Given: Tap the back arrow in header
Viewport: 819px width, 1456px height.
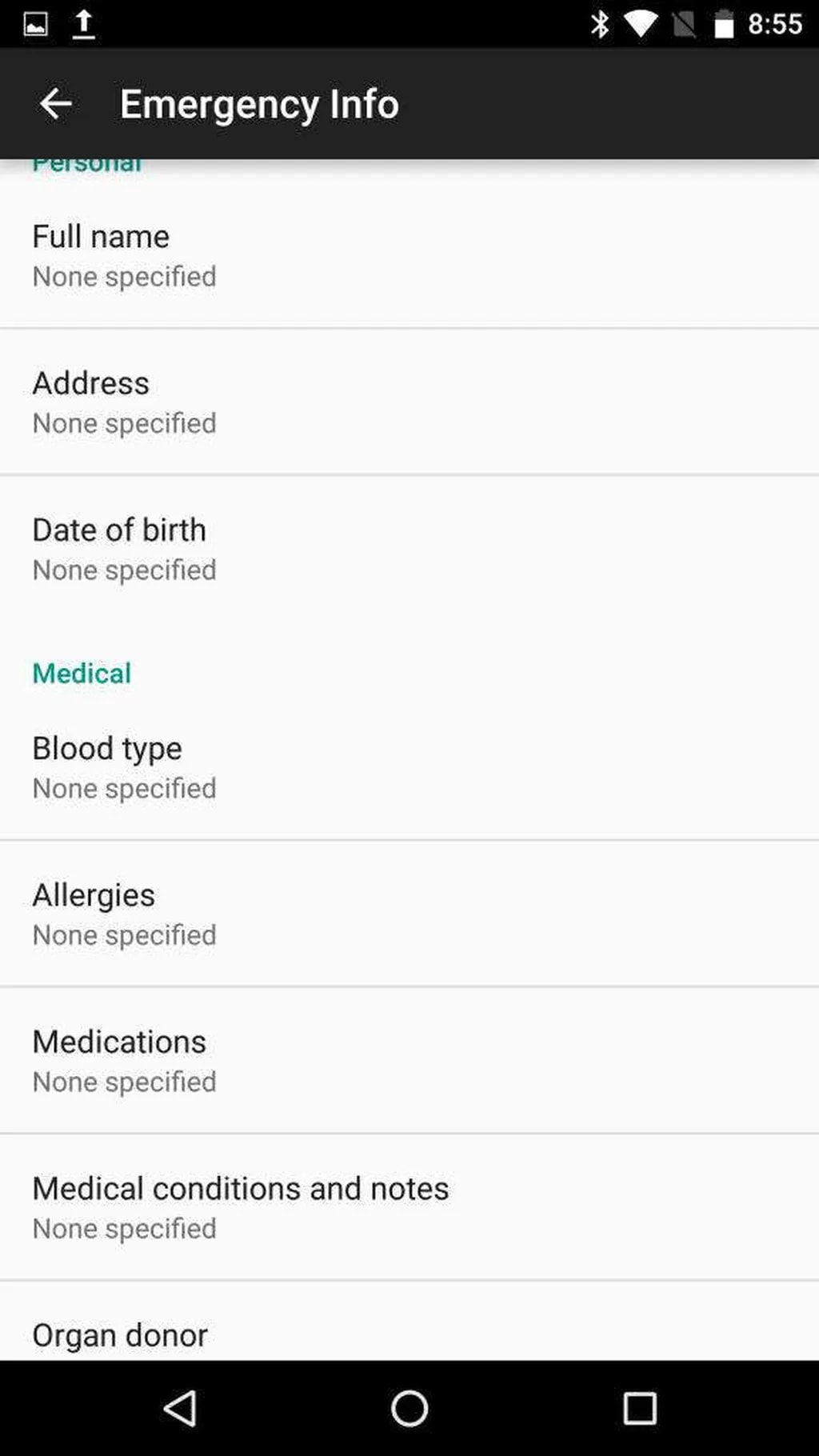Looking at the screenshot, I should point(56,104).
